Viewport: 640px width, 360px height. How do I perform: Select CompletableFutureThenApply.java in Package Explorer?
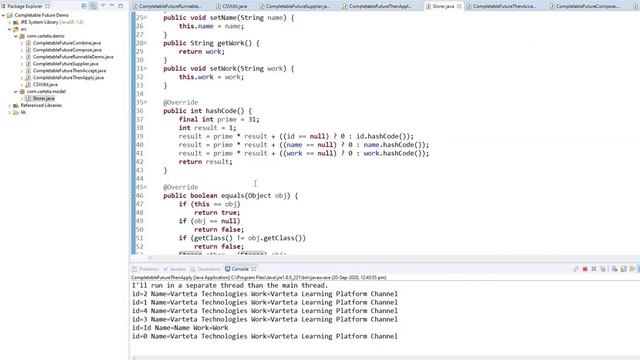pyautogui.click(x=68, y=78)
